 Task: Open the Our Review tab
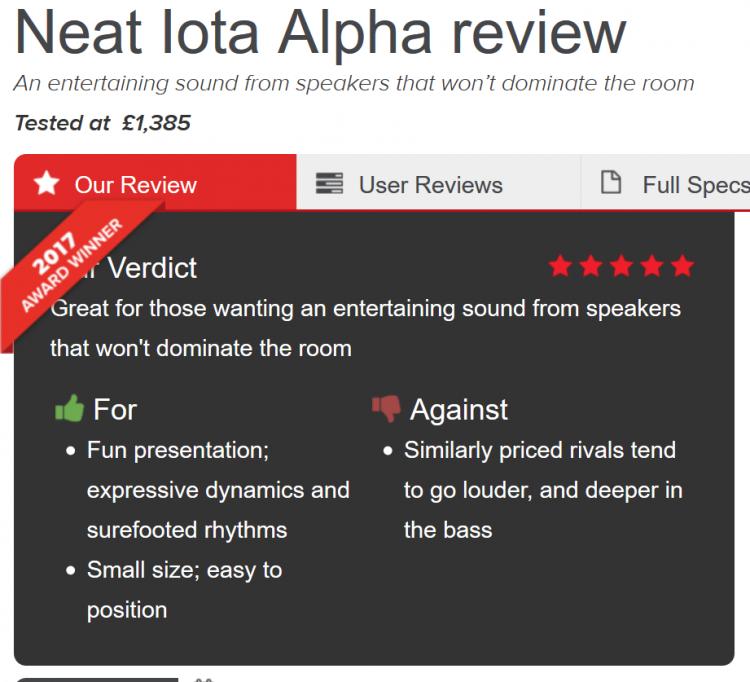[135, 185]
